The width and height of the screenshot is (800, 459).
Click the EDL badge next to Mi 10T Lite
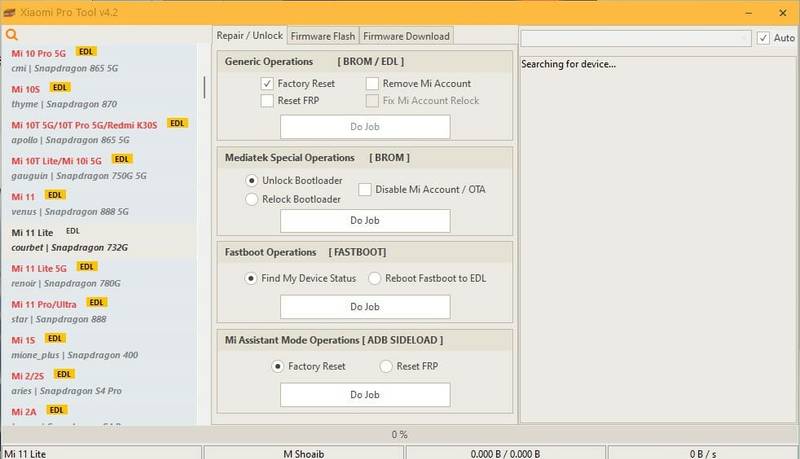tap(121, 159)
